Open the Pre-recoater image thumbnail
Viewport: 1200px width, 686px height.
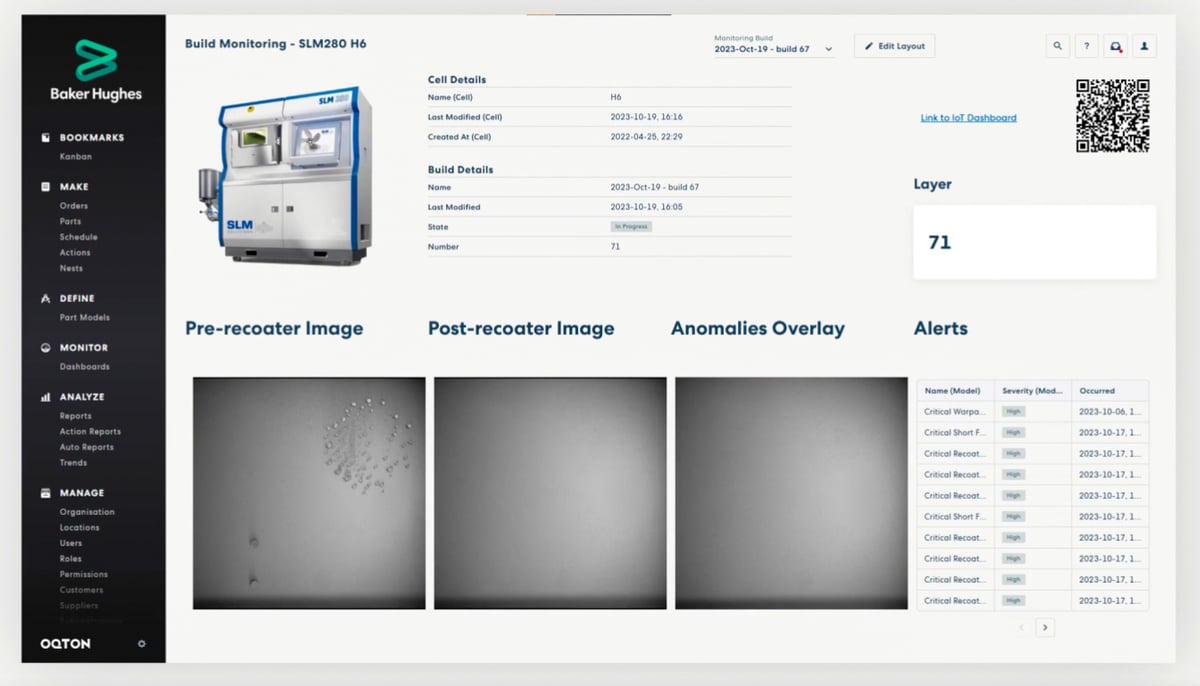[x=309, y=493]
